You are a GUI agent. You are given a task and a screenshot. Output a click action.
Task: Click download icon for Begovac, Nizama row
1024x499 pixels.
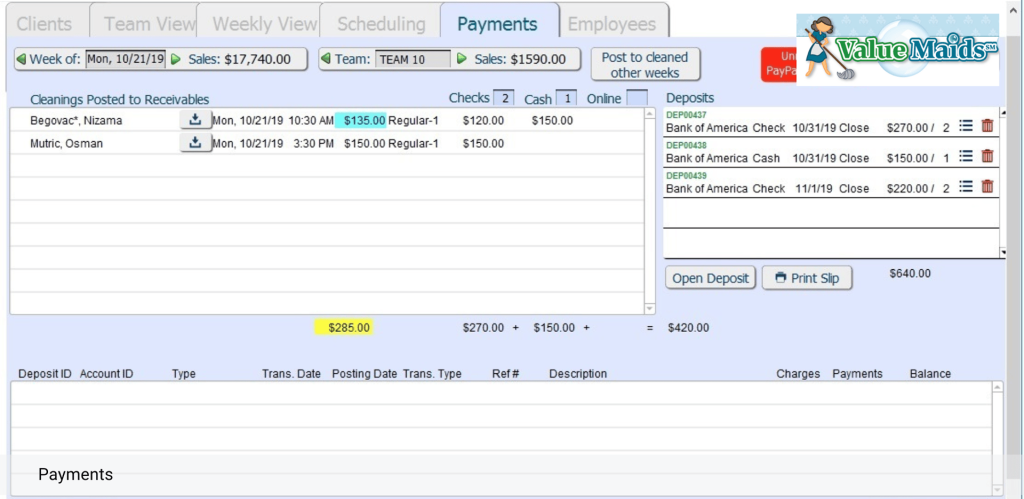tap(195, 120)
